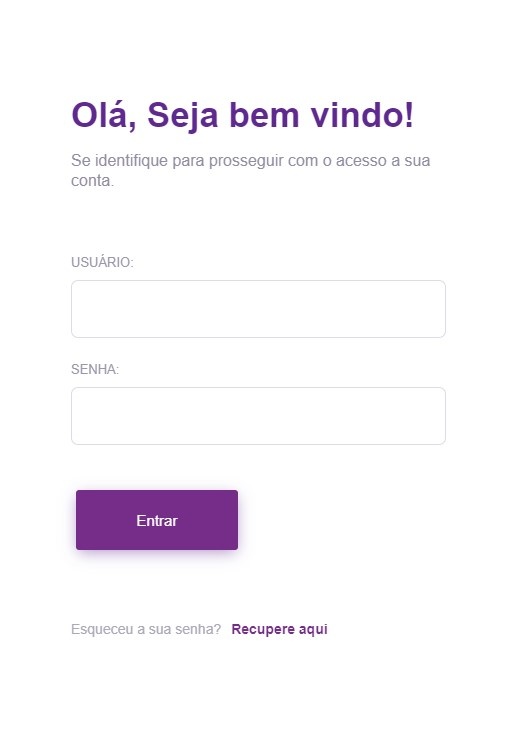
Task: Click the SENHA: field label
Action: tap(95, 369)
